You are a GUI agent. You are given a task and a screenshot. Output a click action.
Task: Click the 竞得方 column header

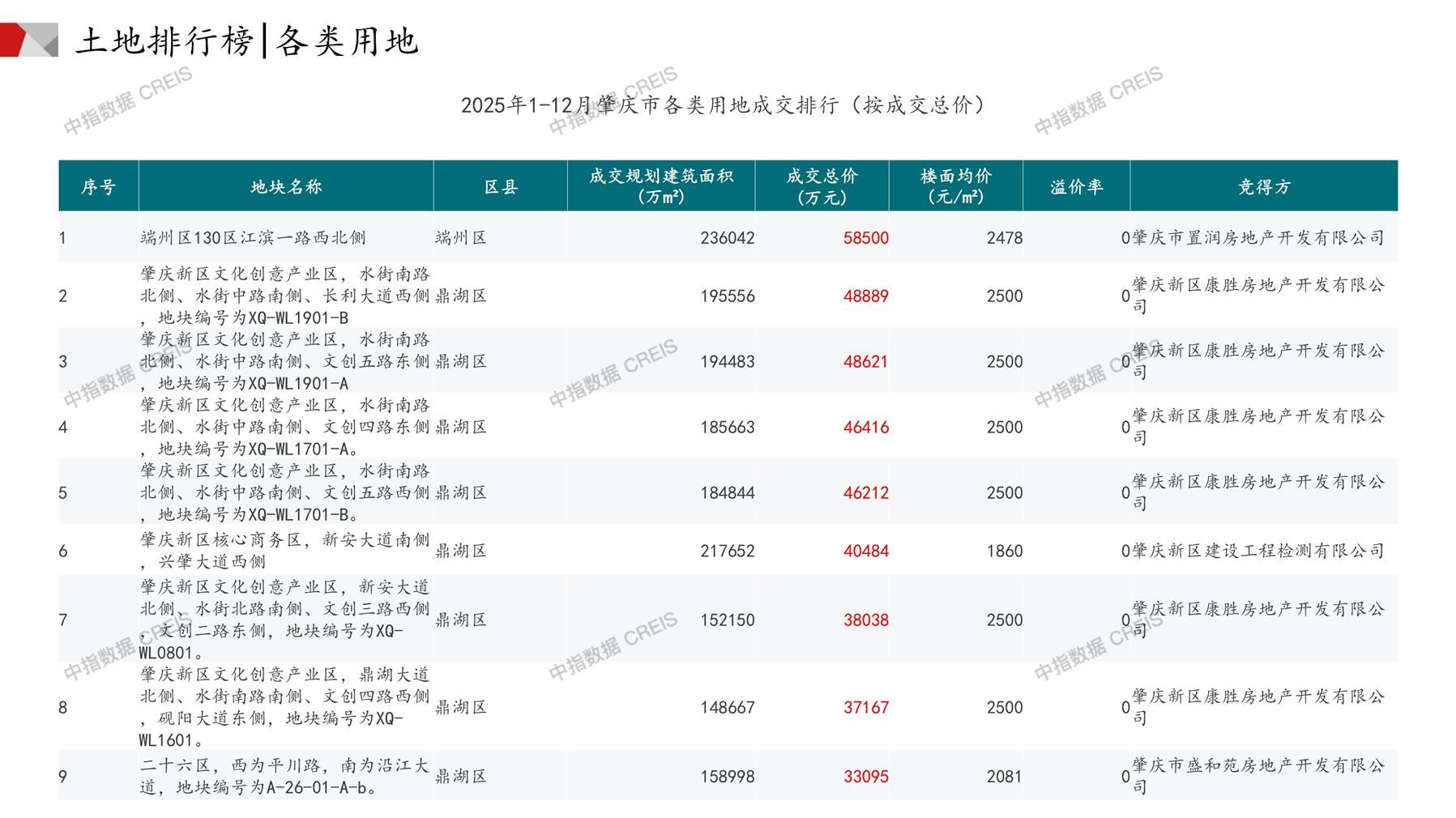(x=1263, y=187)
